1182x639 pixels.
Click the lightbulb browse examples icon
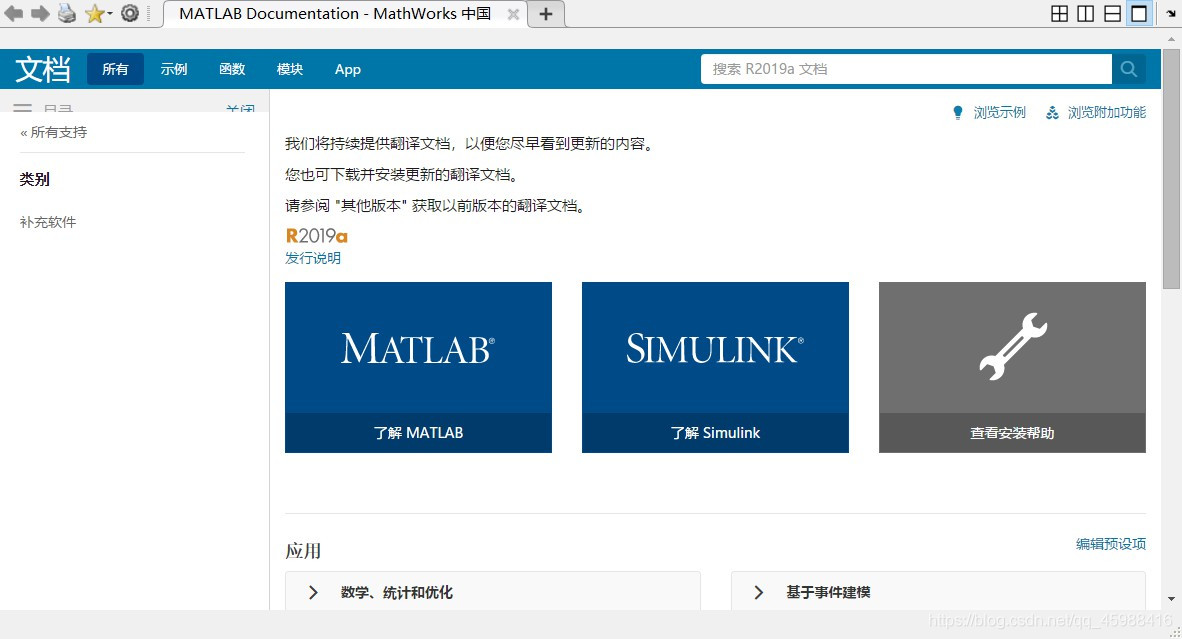tap(957, 112)
